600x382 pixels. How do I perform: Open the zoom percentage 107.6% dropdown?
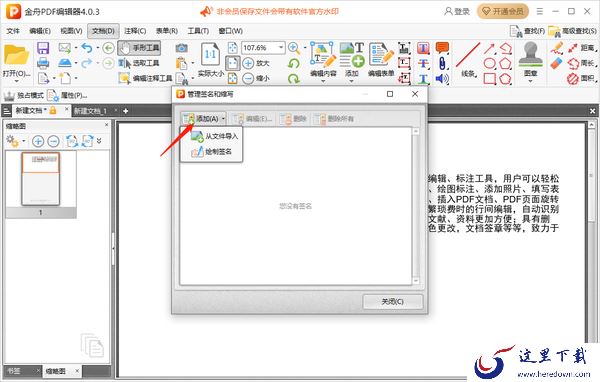pos(281,48)
